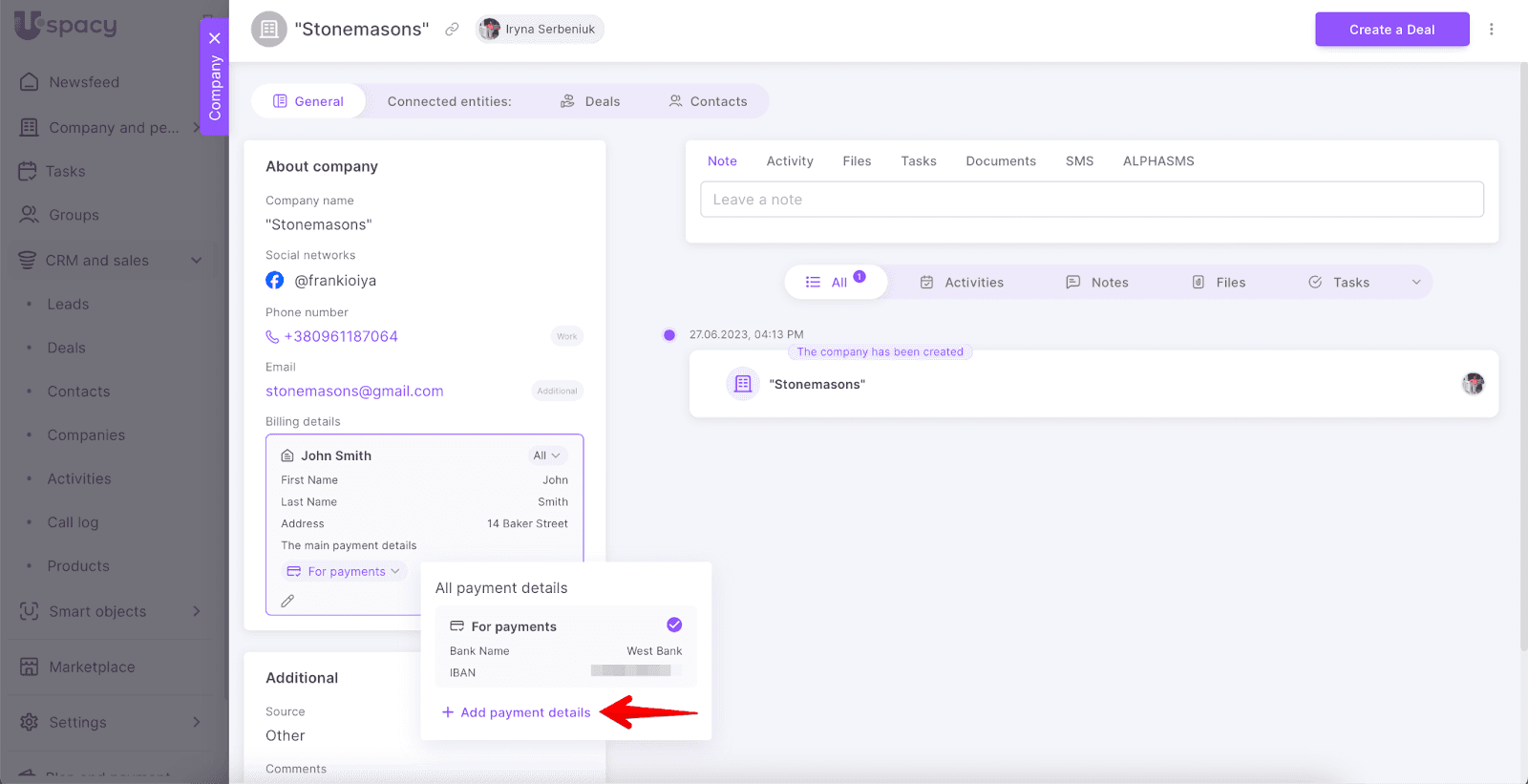Click the phone icon next to the number

coord(272,337)
